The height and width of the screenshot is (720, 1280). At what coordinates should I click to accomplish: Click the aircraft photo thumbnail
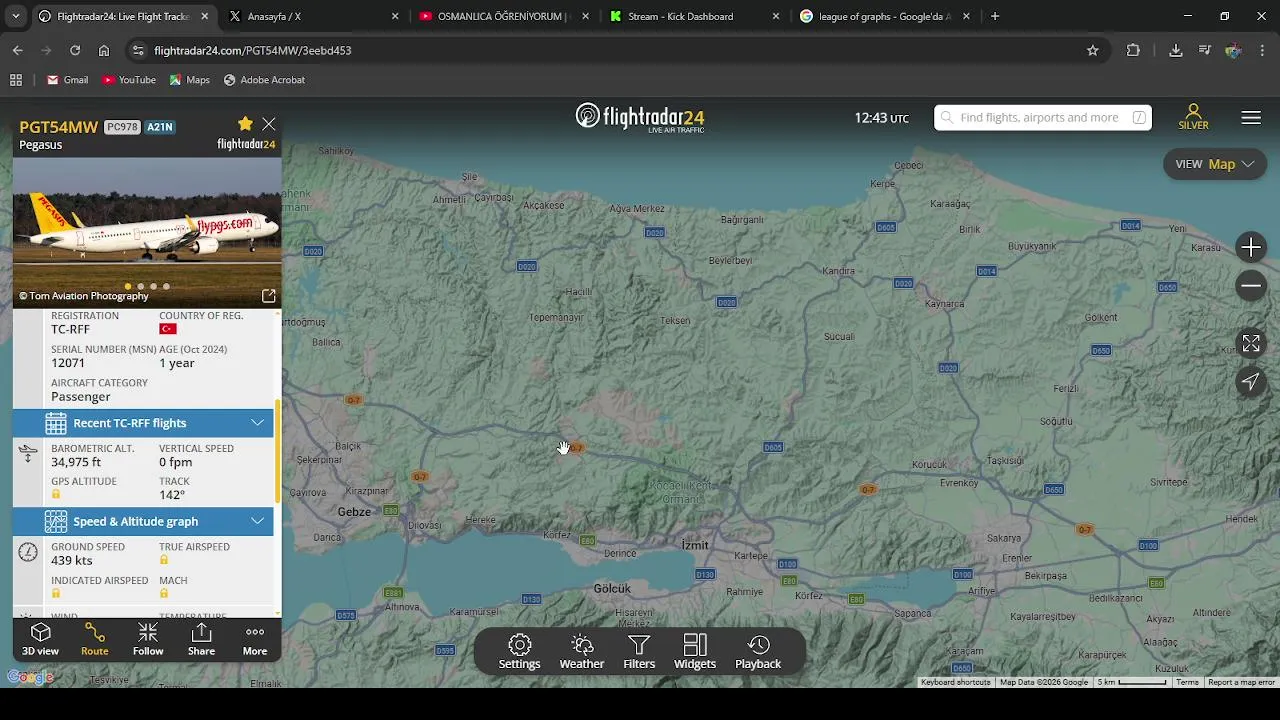[x=147, y=230]
